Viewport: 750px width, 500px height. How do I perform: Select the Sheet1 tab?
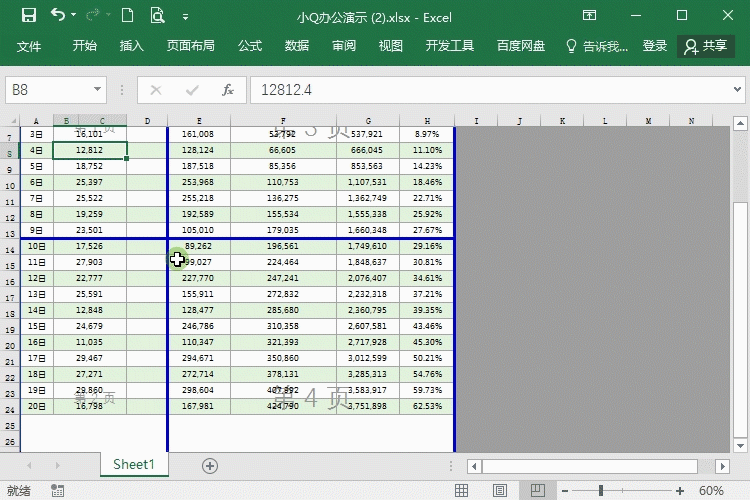(134, 464)
